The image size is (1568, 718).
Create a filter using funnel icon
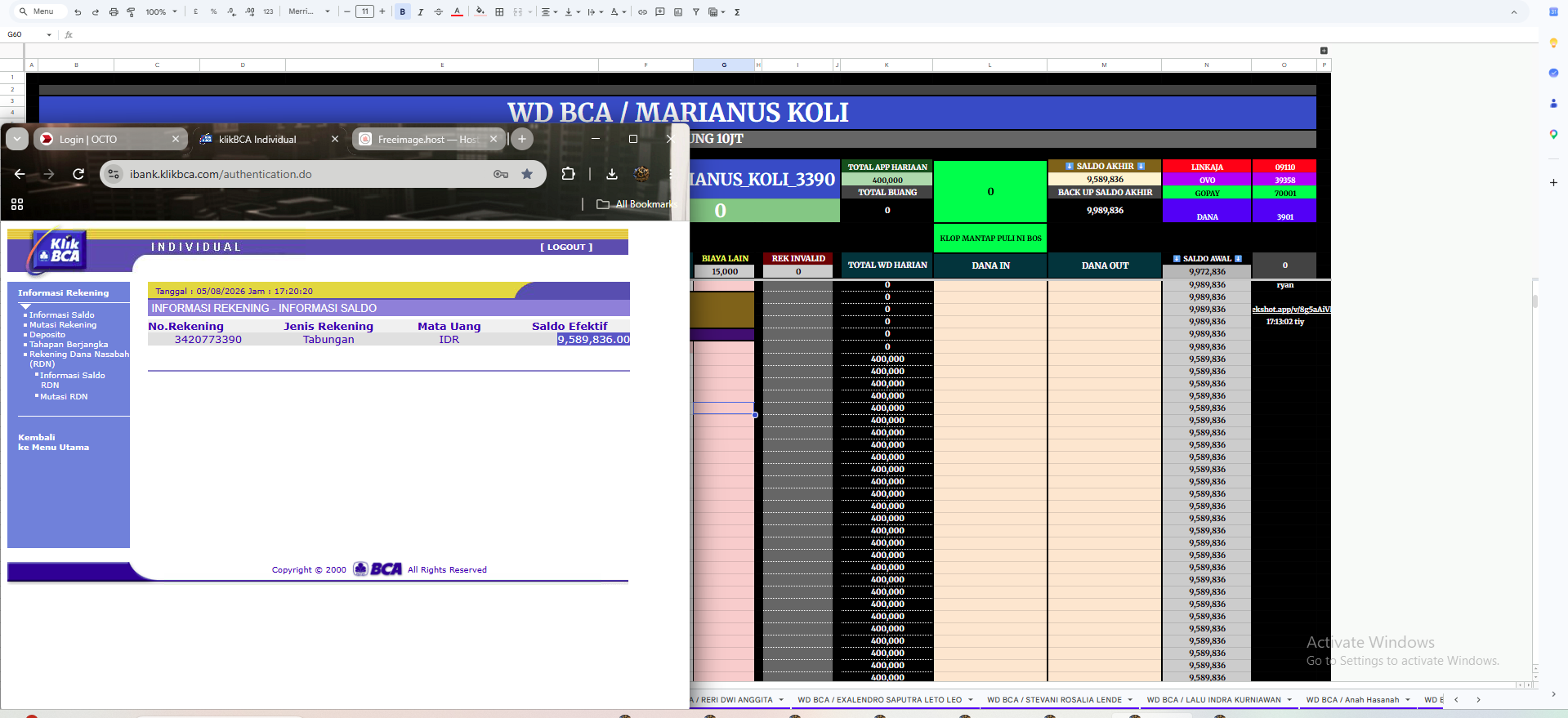696,12
